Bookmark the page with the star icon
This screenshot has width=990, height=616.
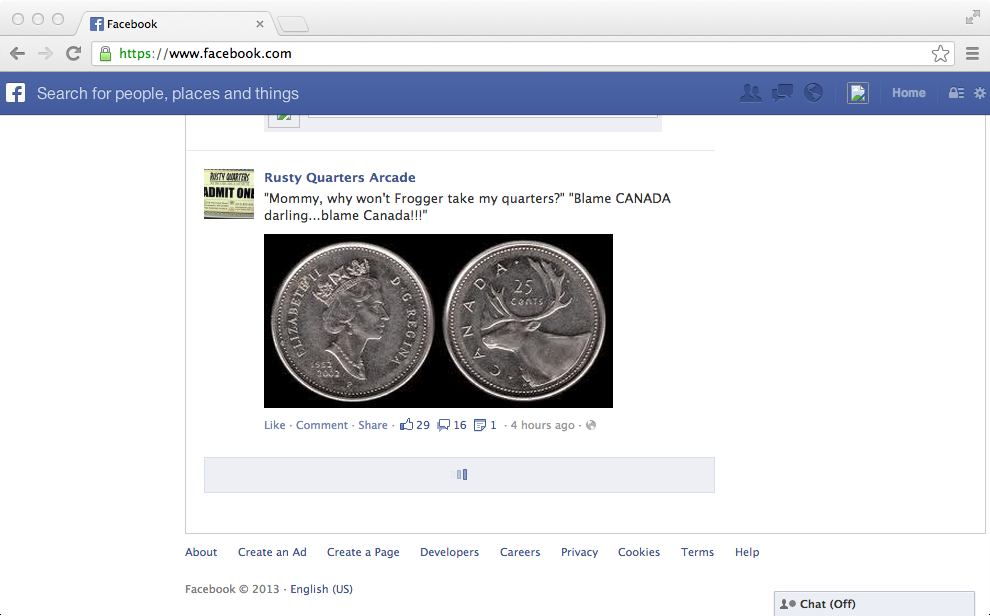940,54
